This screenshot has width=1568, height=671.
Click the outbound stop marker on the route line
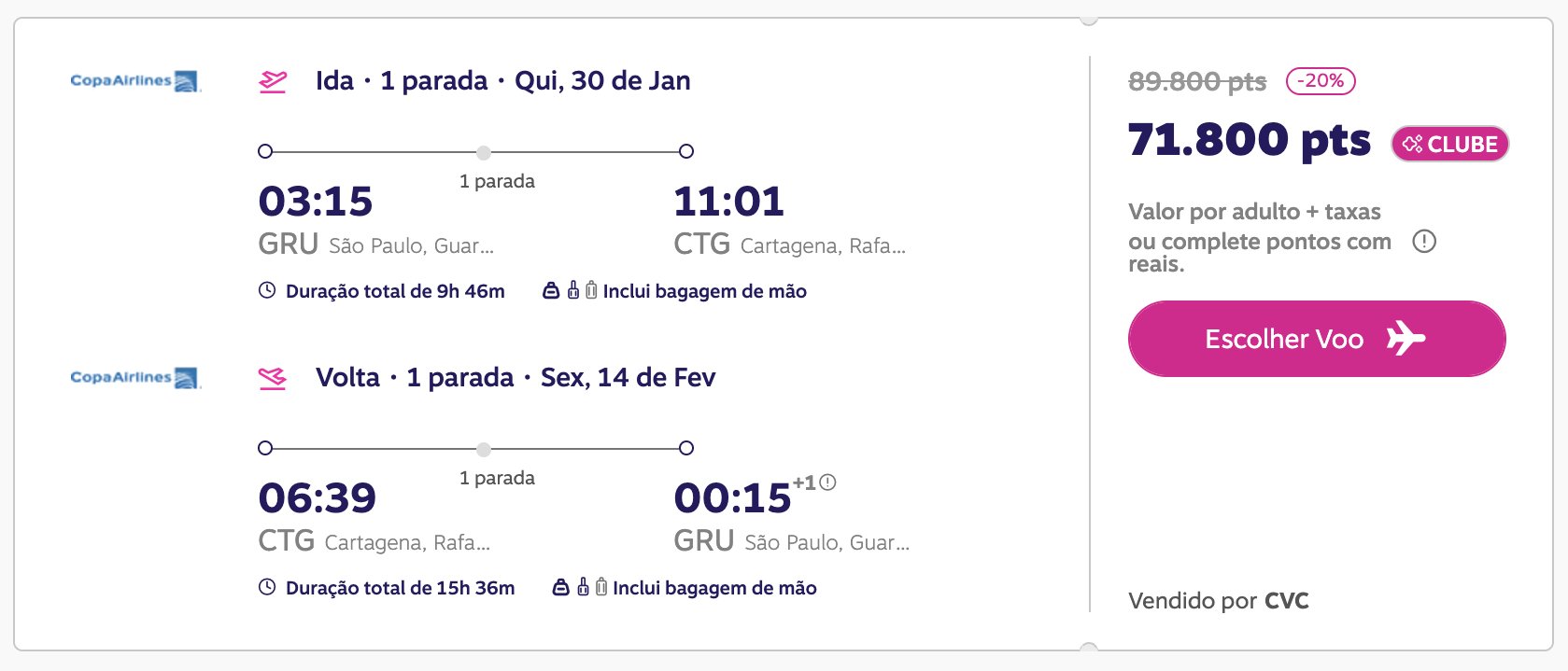(483, 152)
